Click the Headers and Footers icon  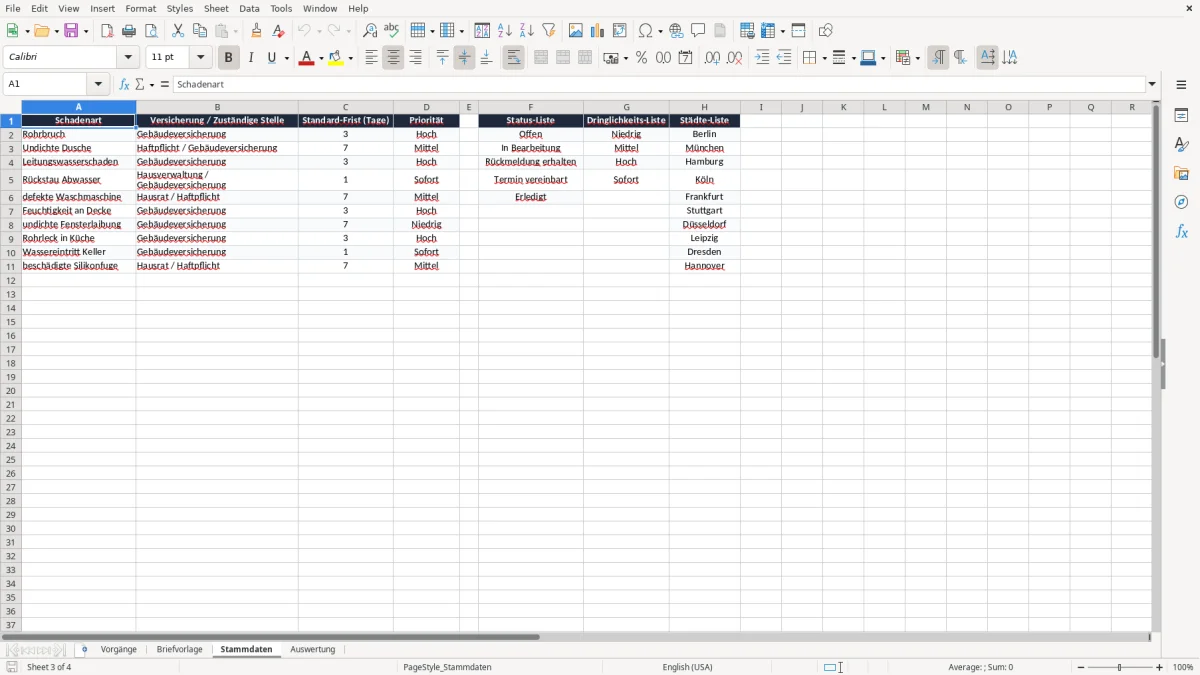tap(720, 31)
